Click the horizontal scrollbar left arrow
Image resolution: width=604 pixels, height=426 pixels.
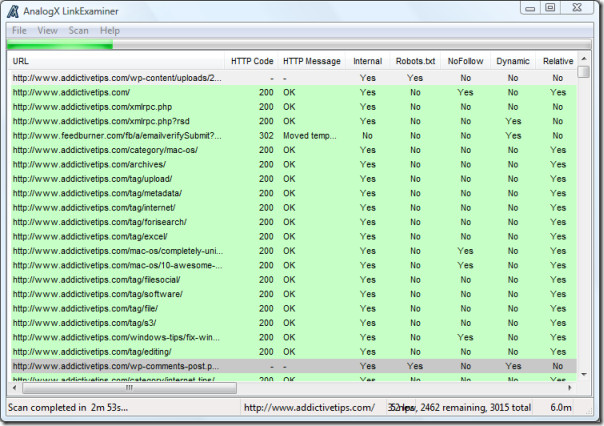coord(14,387)
